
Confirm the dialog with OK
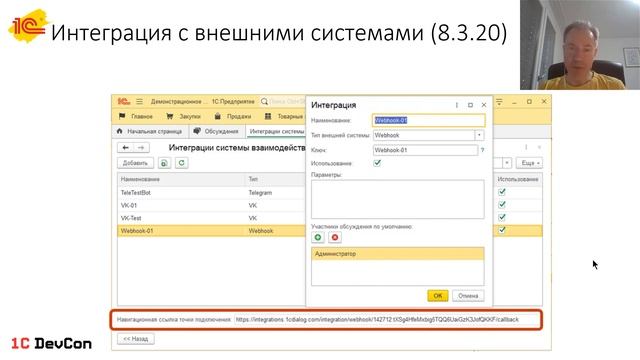coord(438,296)
